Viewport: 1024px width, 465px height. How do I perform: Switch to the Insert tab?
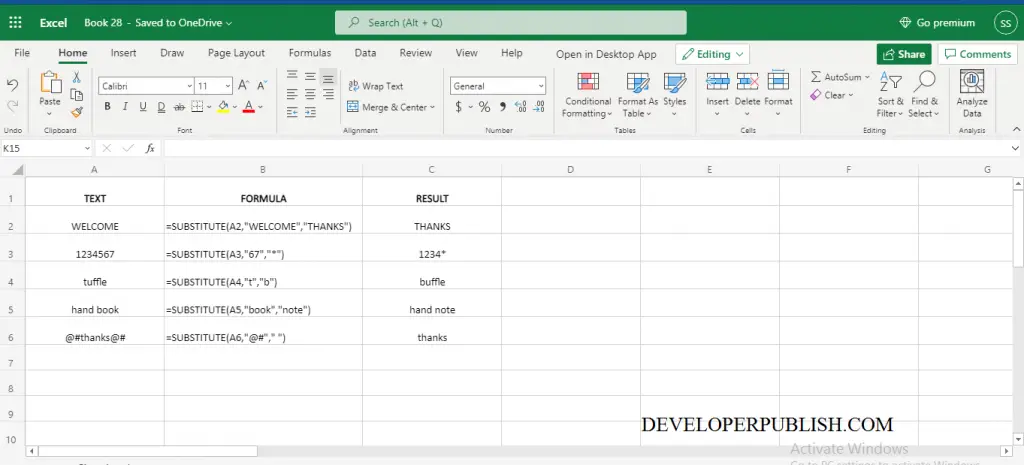(x=123, y=53)
